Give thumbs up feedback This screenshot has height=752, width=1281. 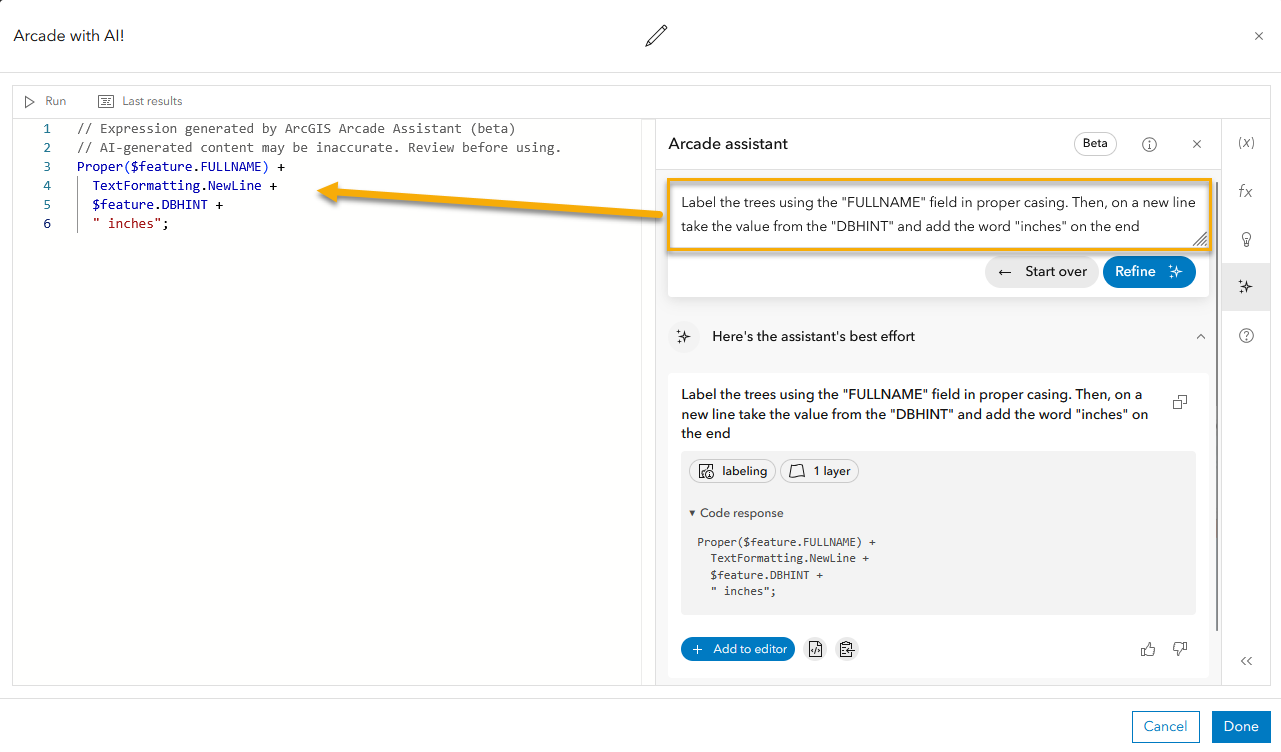click(x=1148, y=649)
